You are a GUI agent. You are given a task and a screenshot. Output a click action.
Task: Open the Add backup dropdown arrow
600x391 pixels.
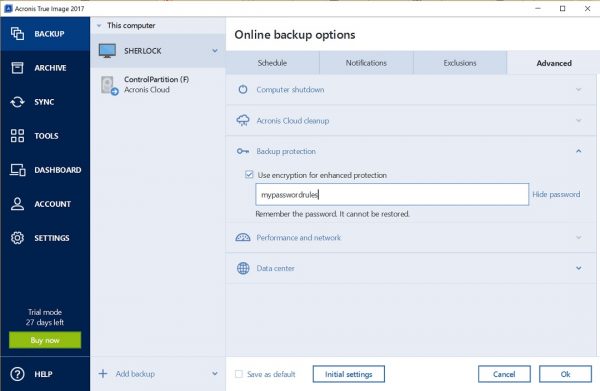coord(215,373)
